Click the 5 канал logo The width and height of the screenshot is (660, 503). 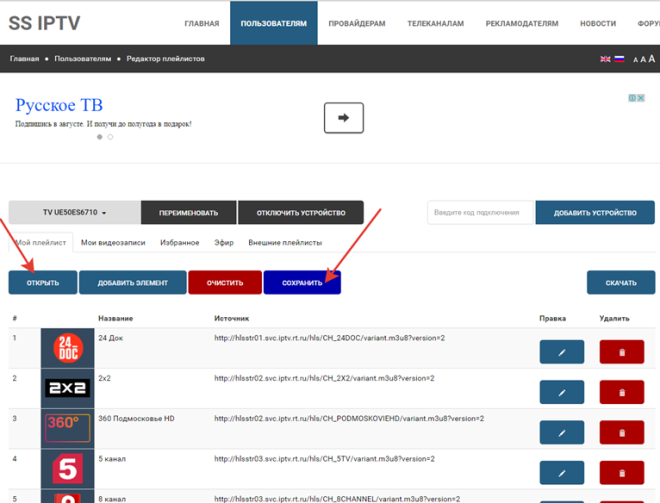coord(68,468)
